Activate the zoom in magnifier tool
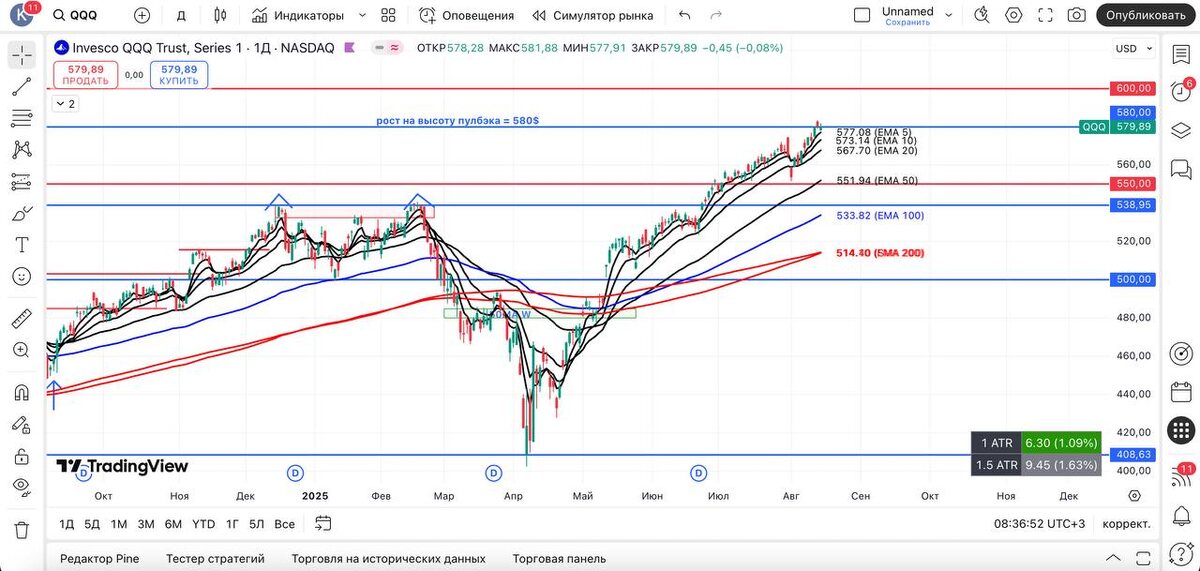The width and height of the screenshot is (1200, 571). (x=22, y=350)
